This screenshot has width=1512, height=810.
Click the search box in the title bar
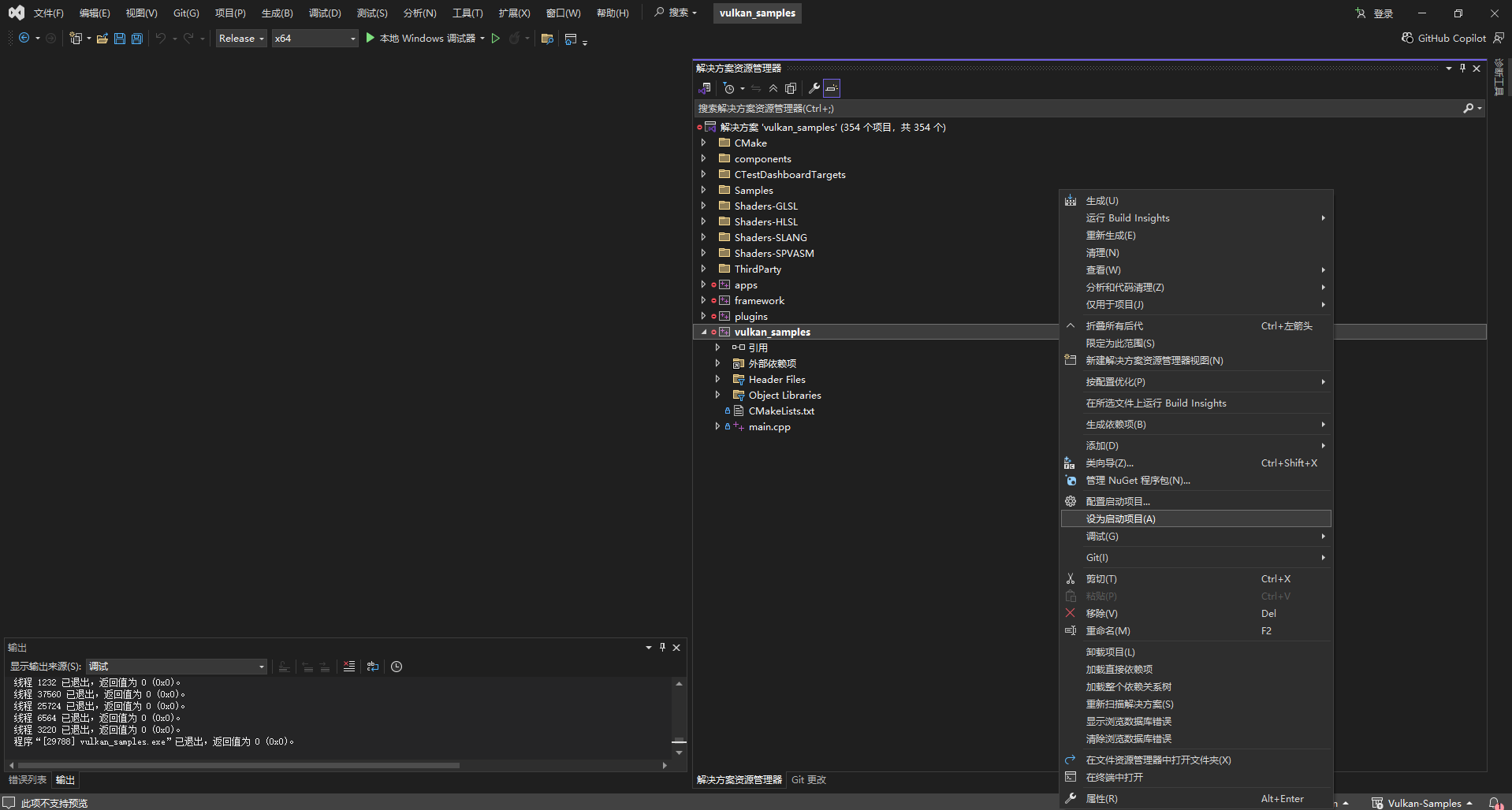676,13
